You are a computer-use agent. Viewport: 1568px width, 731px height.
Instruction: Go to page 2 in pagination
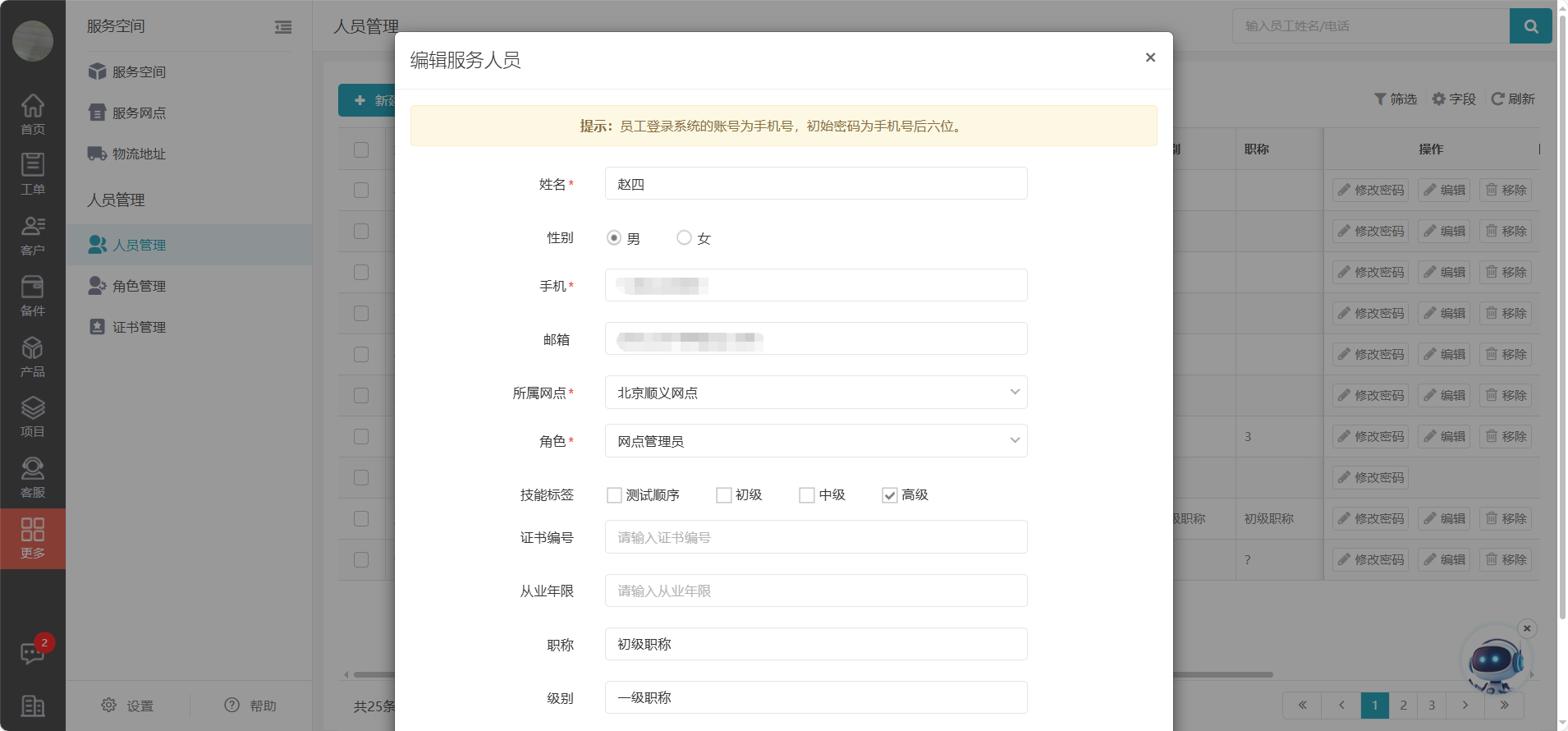click(x=1403, y=705)
